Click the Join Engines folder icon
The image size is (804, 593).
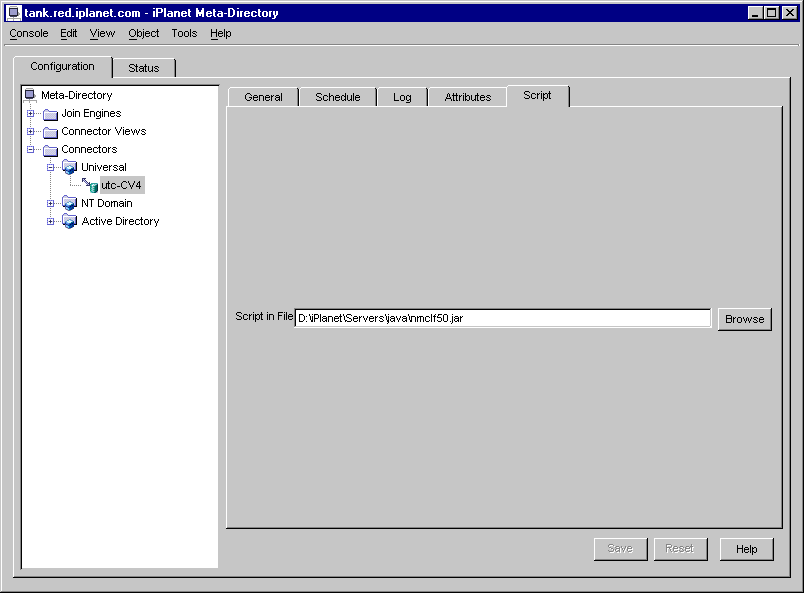50,113
